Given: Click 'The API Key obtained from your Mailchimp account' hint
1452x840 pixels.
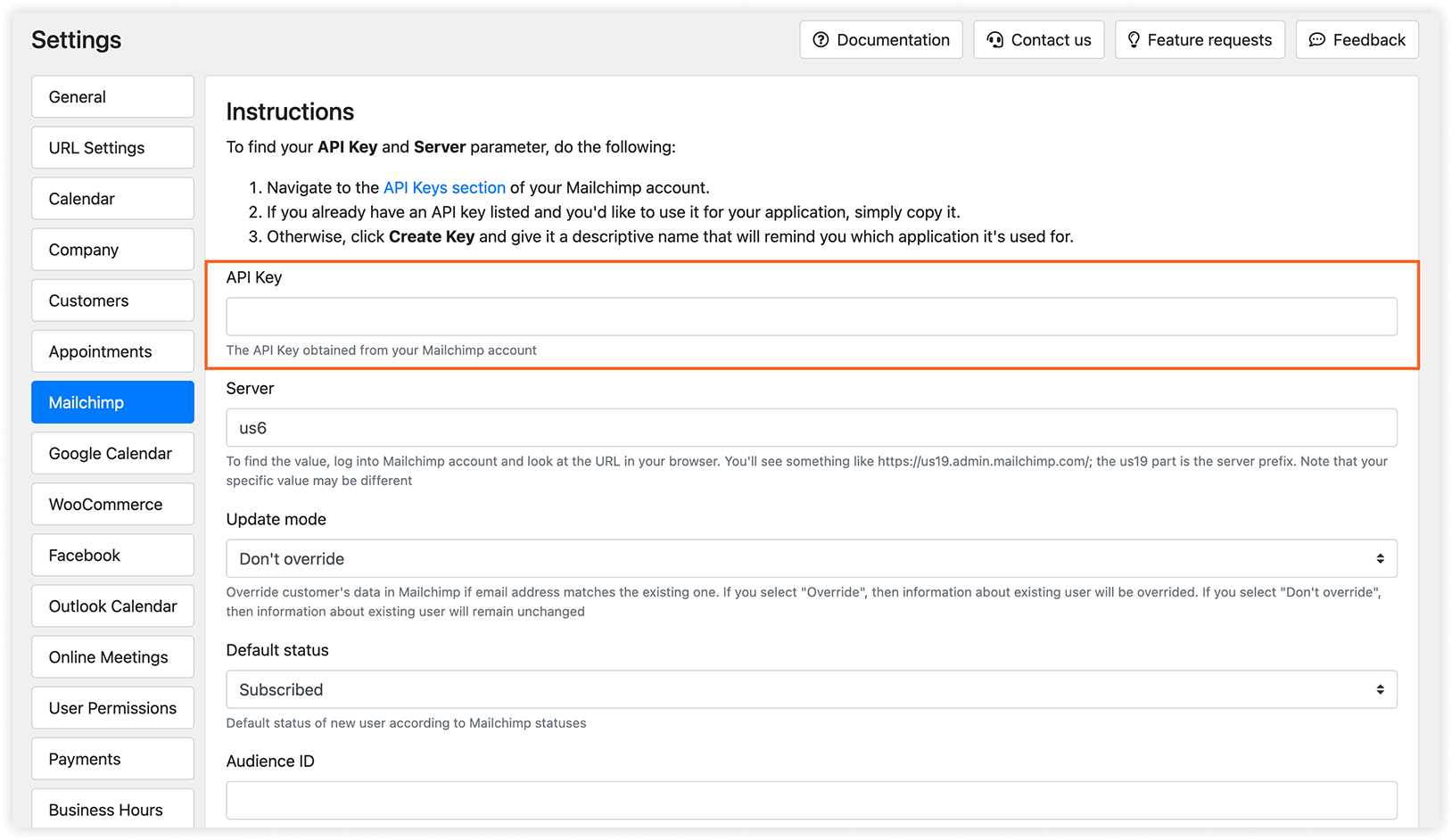Looking at the screenshot, I should point(382,350).
